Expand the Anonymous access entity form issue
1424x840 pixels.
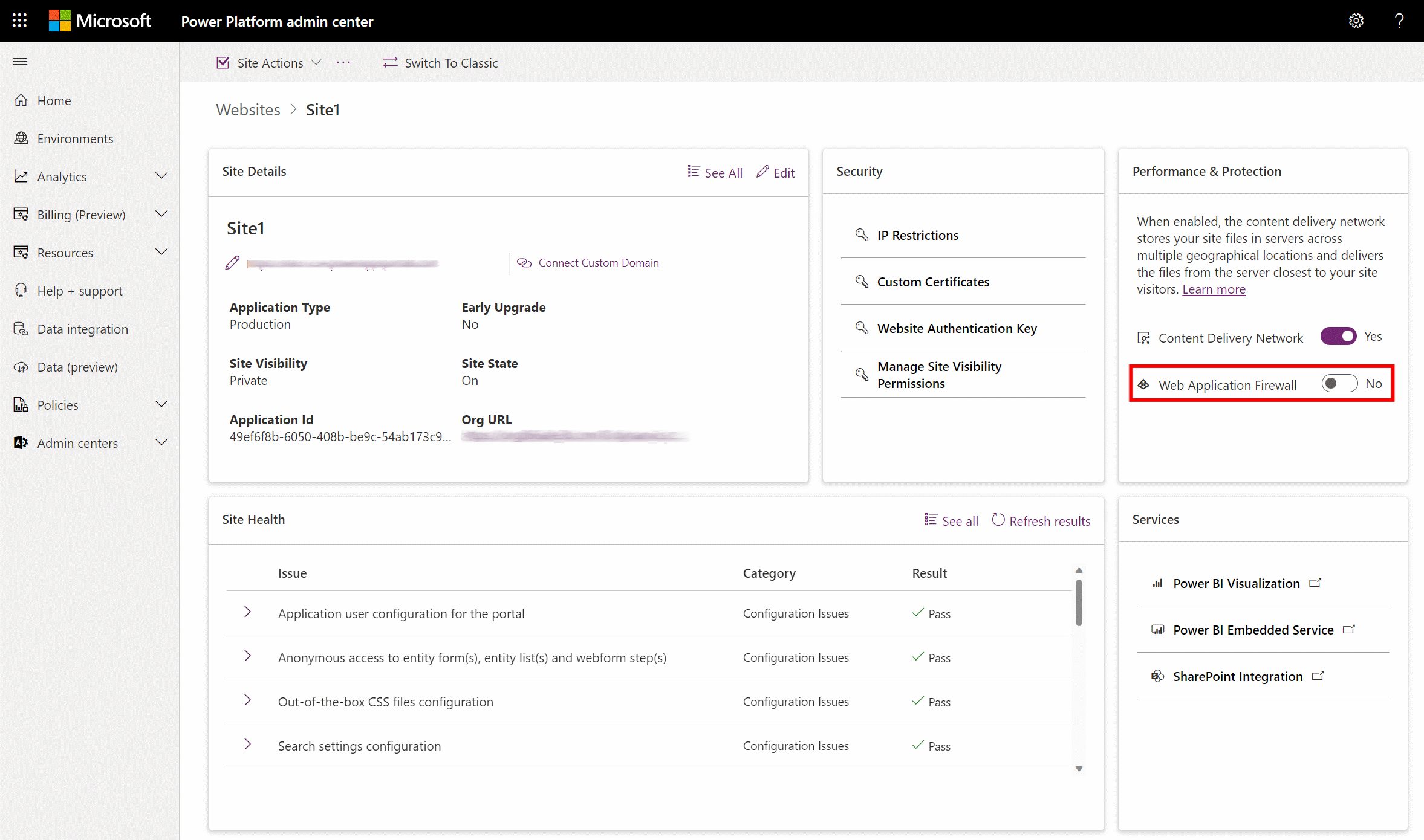(x=248, y=657)
